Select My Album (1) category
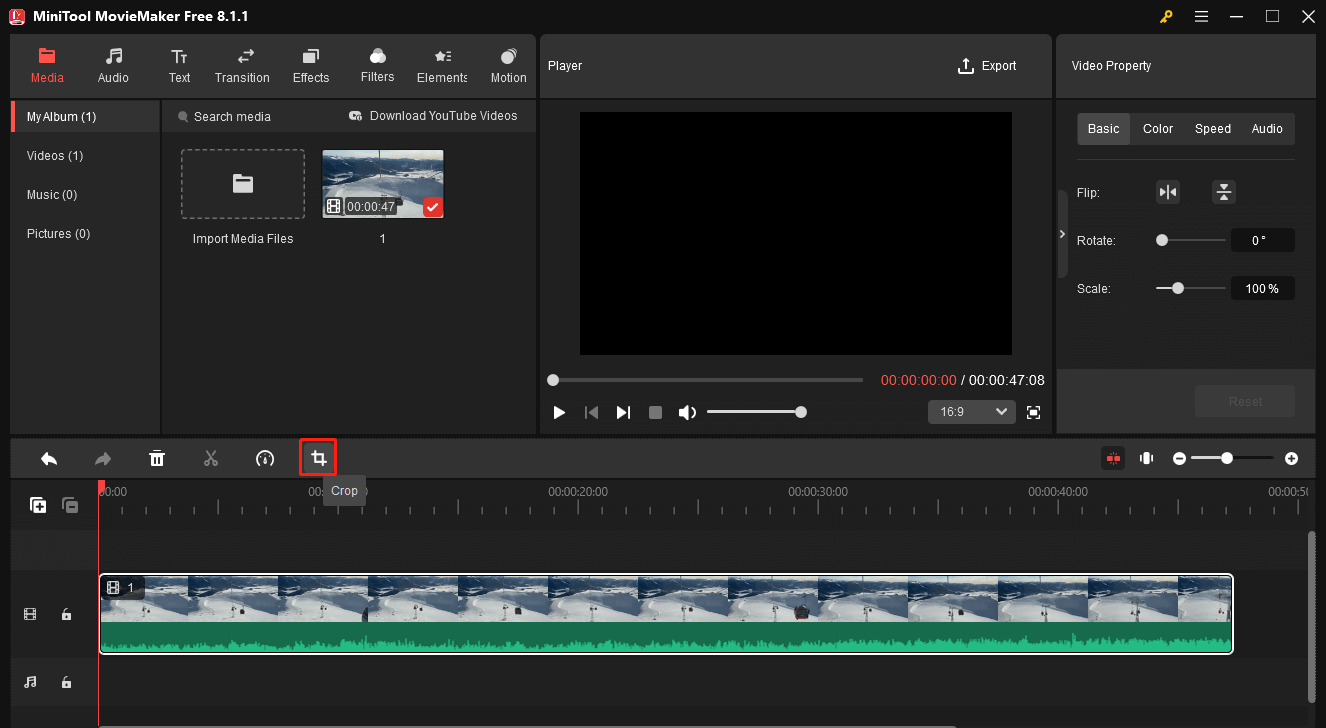 86,117
